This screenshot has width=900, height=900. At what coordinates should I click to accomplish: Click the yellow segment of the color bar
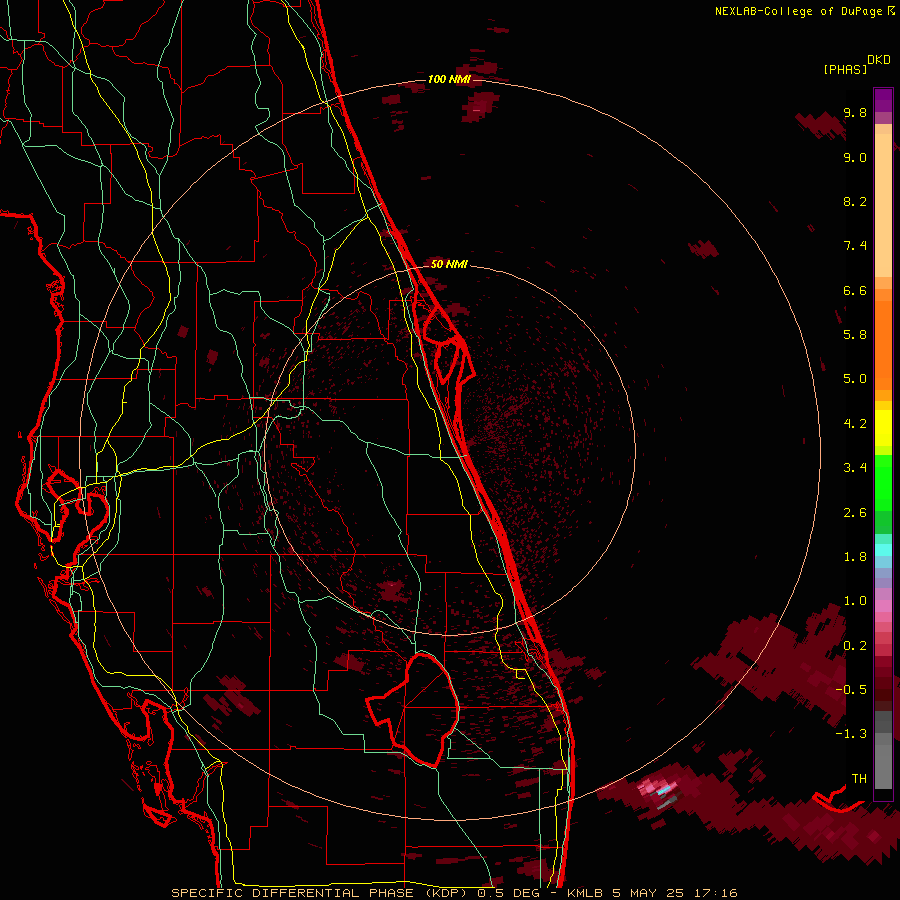click(x=883, y=428)
